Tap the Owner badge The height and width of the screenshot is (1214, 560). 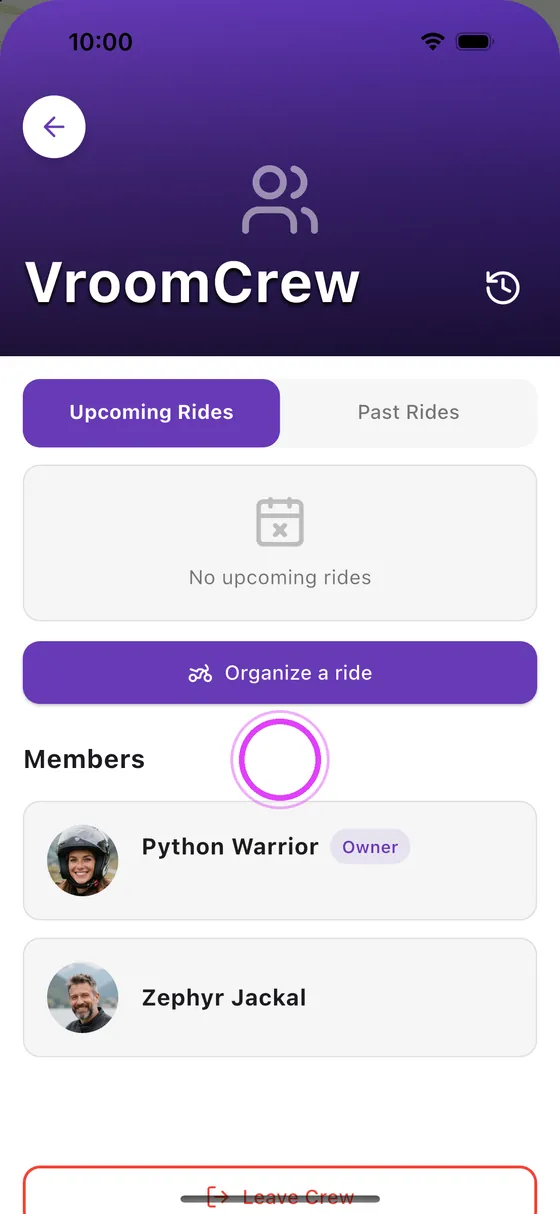coord(370,847)
